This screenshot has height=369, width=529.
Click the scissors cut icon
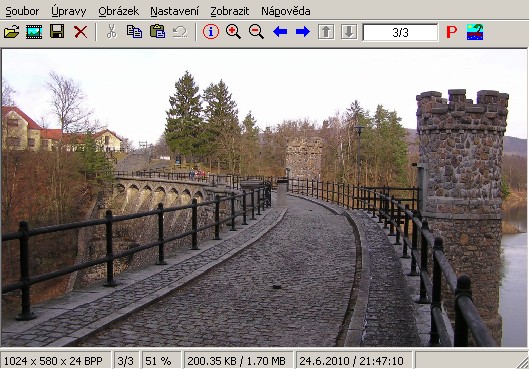pos(111,32)
